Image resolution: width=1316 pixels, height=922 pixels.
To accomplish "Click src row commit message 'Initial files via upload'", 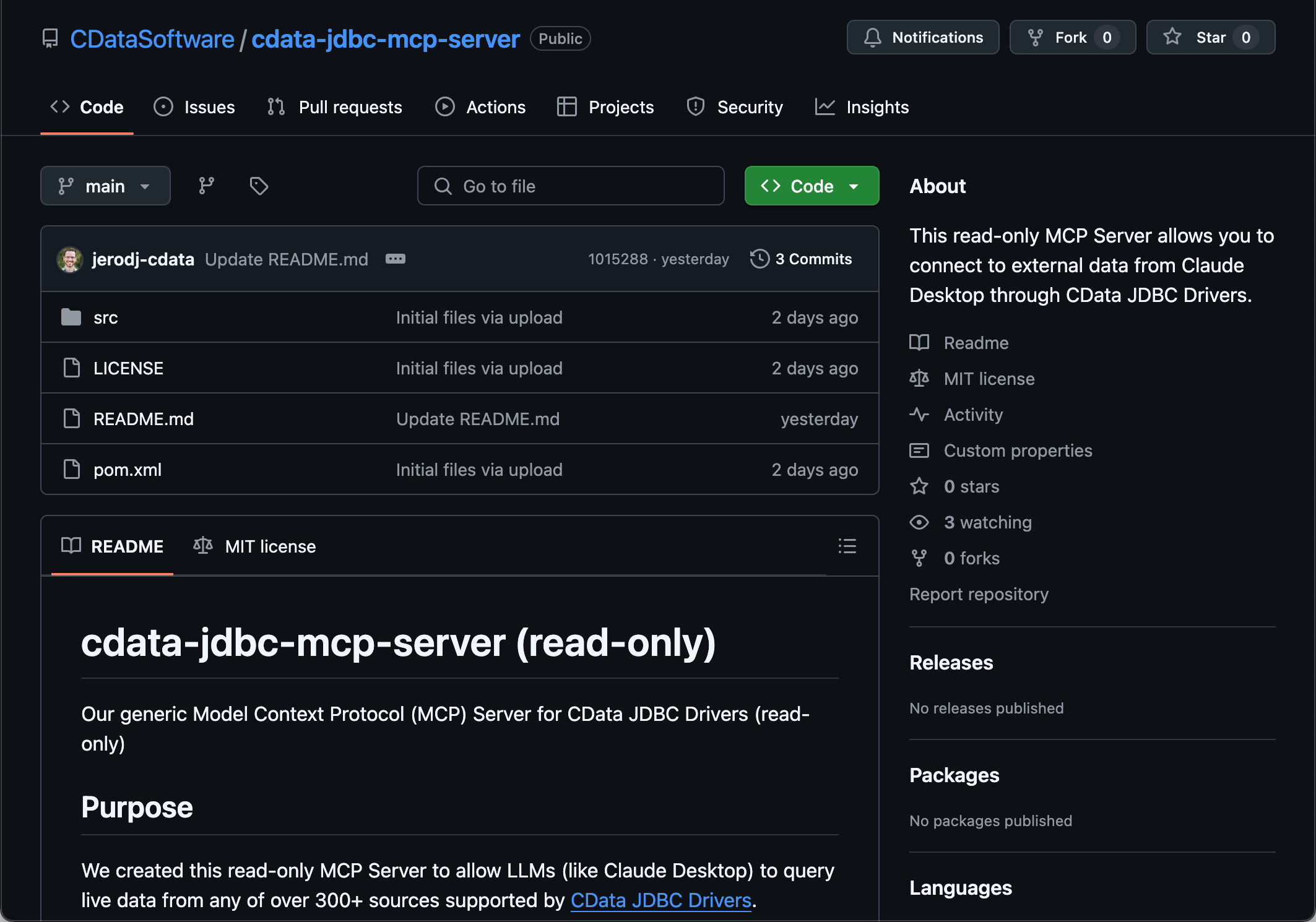I will 479,317.
